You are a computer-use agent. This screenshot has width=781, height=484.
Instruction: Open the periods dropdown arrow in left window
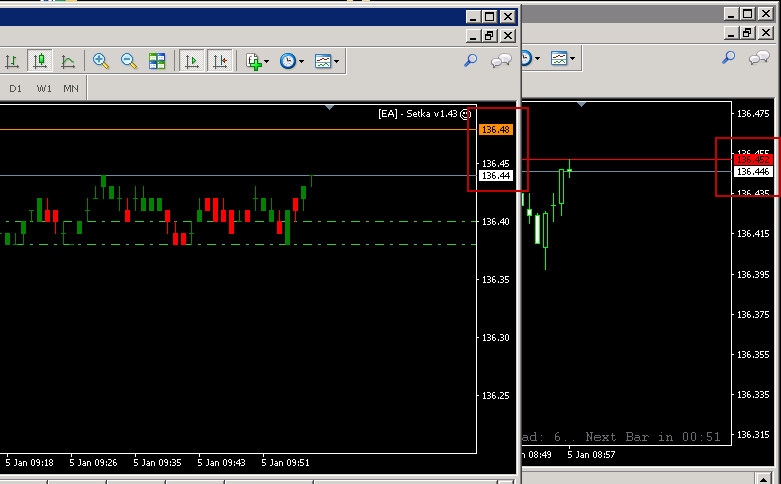(x=301, y=62)
